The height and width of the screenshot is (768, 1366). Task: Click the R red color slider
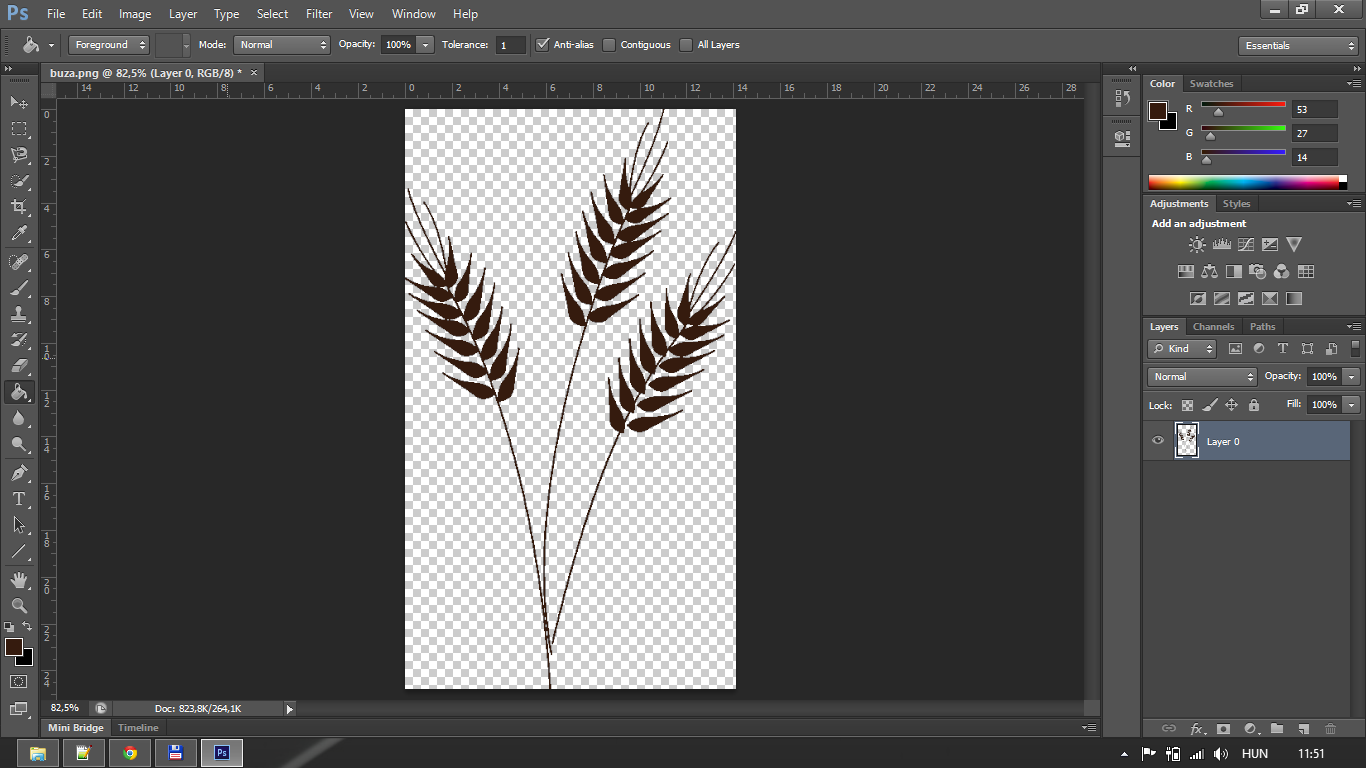(1243, 104)
